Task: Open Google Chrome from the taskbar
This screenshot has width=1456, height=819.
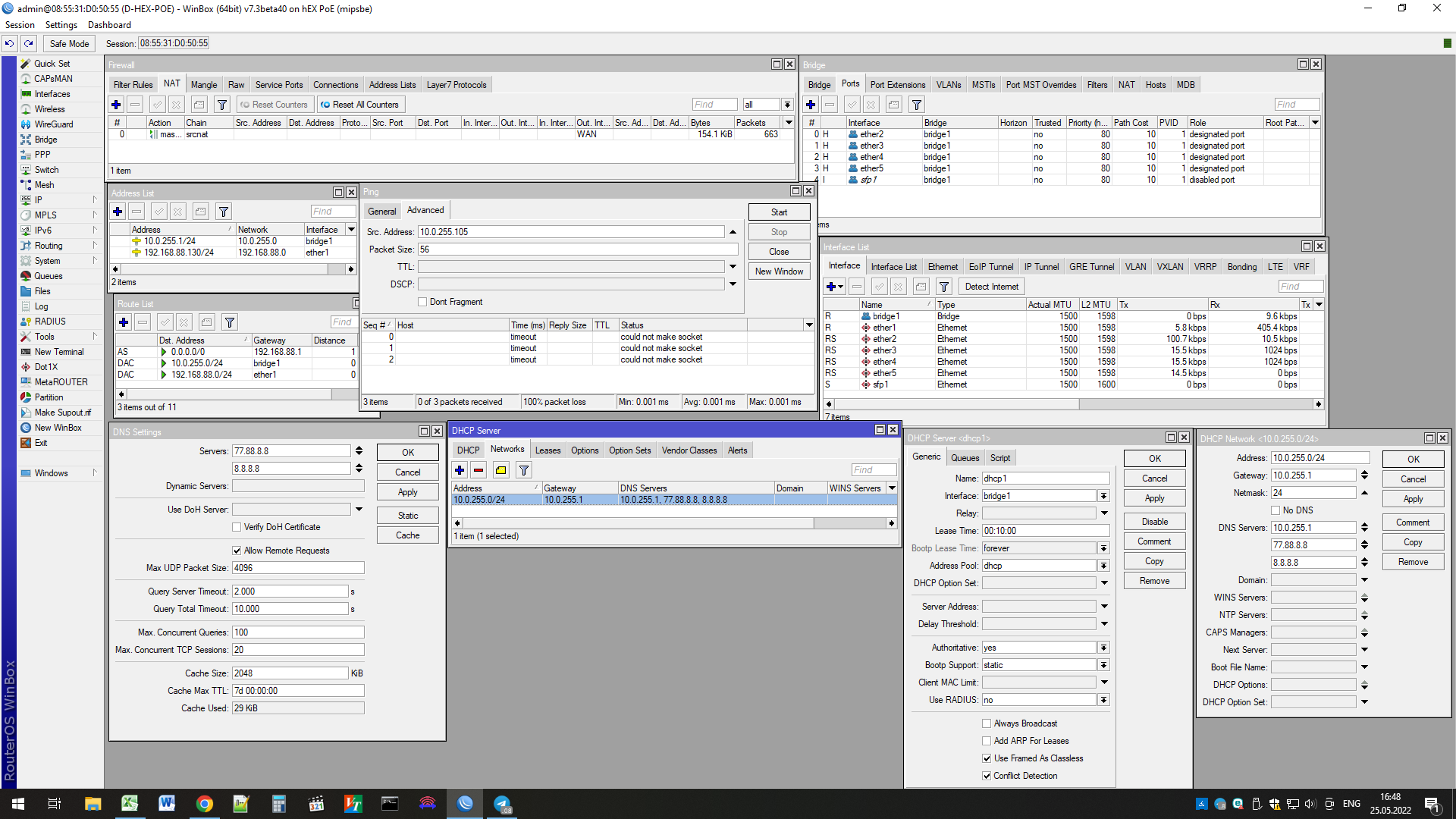Action: (204, 804)
